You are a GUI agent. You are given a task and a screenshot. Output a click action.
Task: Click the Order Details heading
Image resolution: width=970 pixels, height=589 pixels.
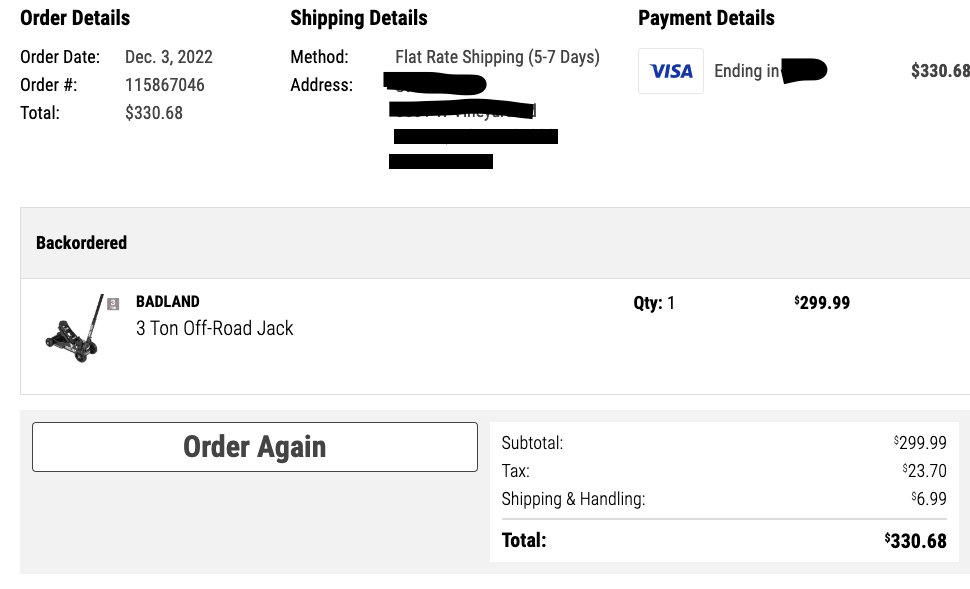(75, 18)
